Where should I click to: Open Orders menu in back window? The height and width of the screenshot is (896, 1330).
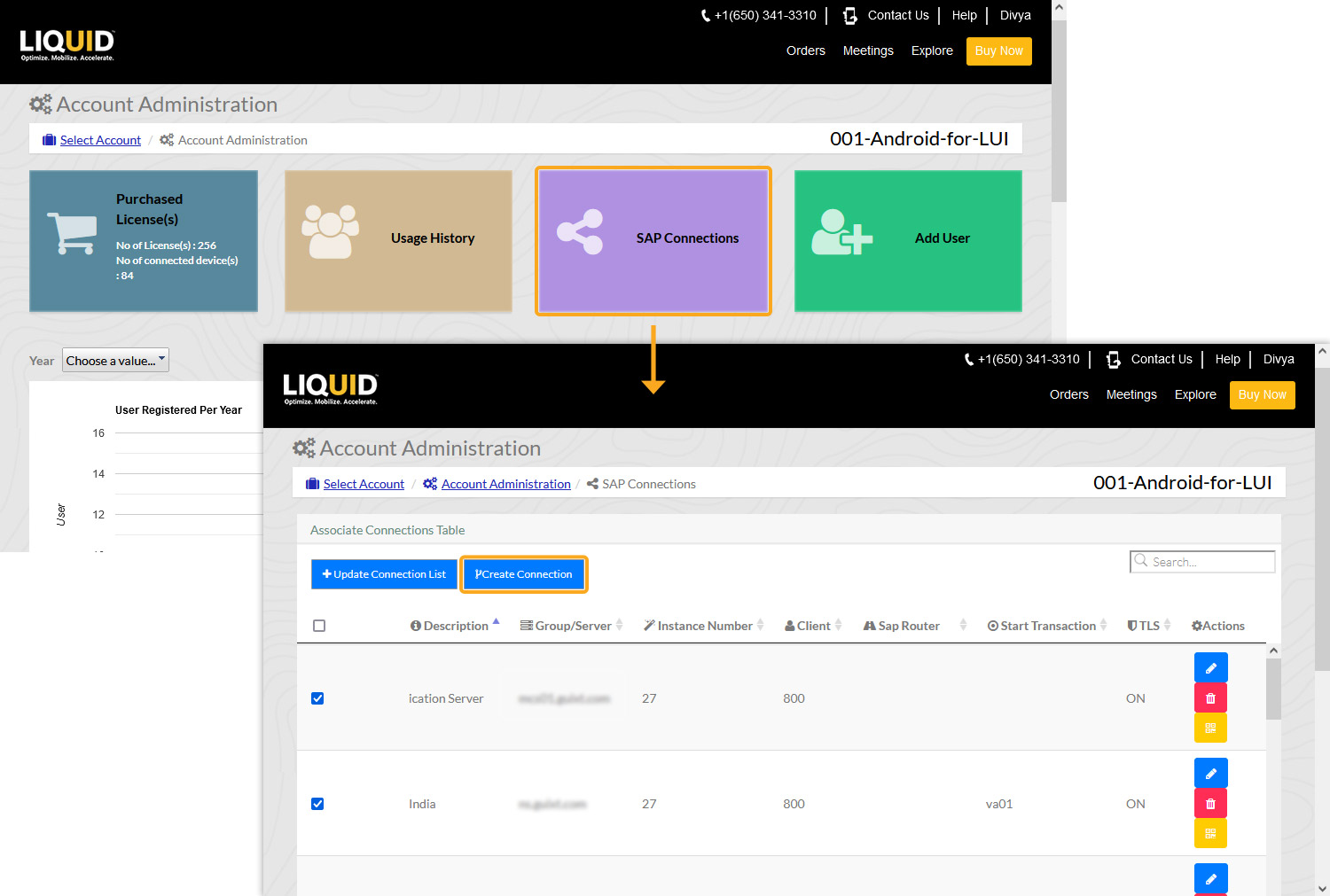805,51
